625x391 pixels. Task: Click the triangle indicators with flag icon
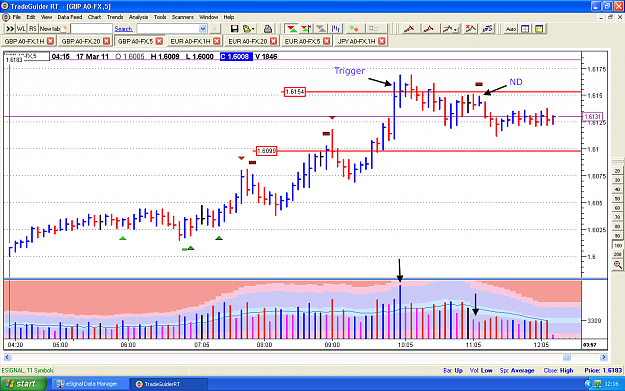click(x=306, y=29)
